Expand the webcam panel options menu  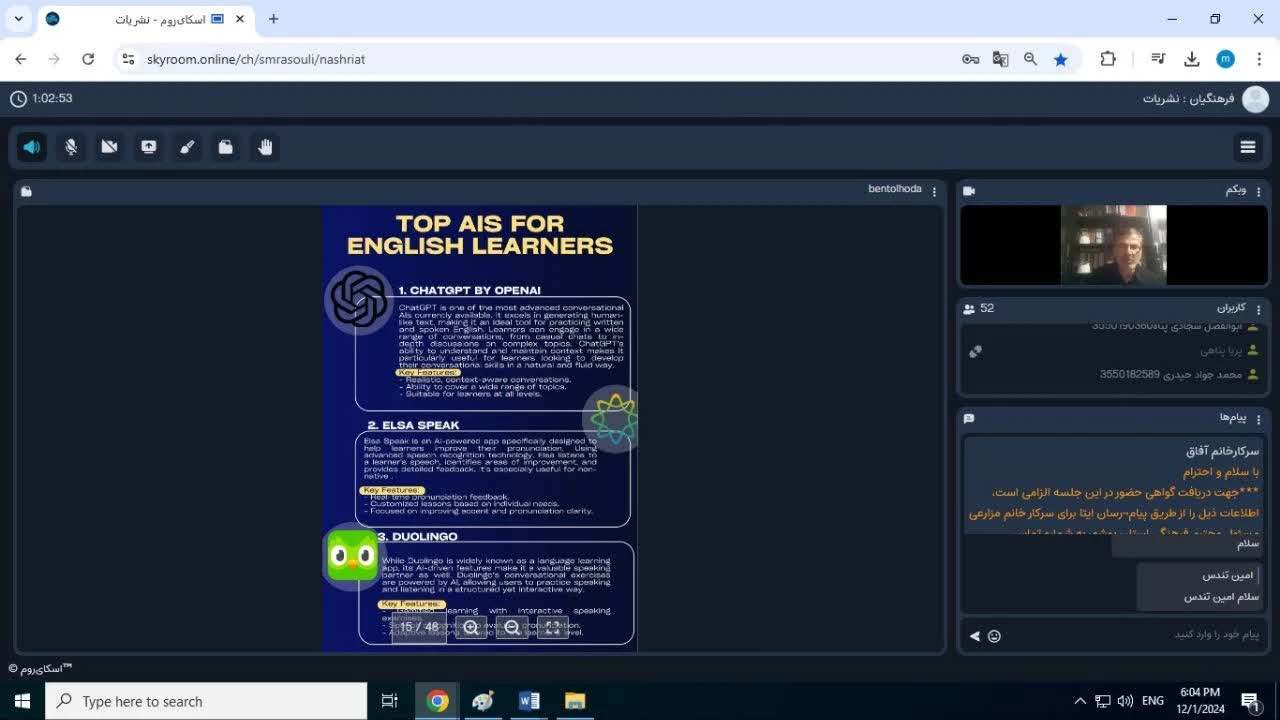point(1259,191)
